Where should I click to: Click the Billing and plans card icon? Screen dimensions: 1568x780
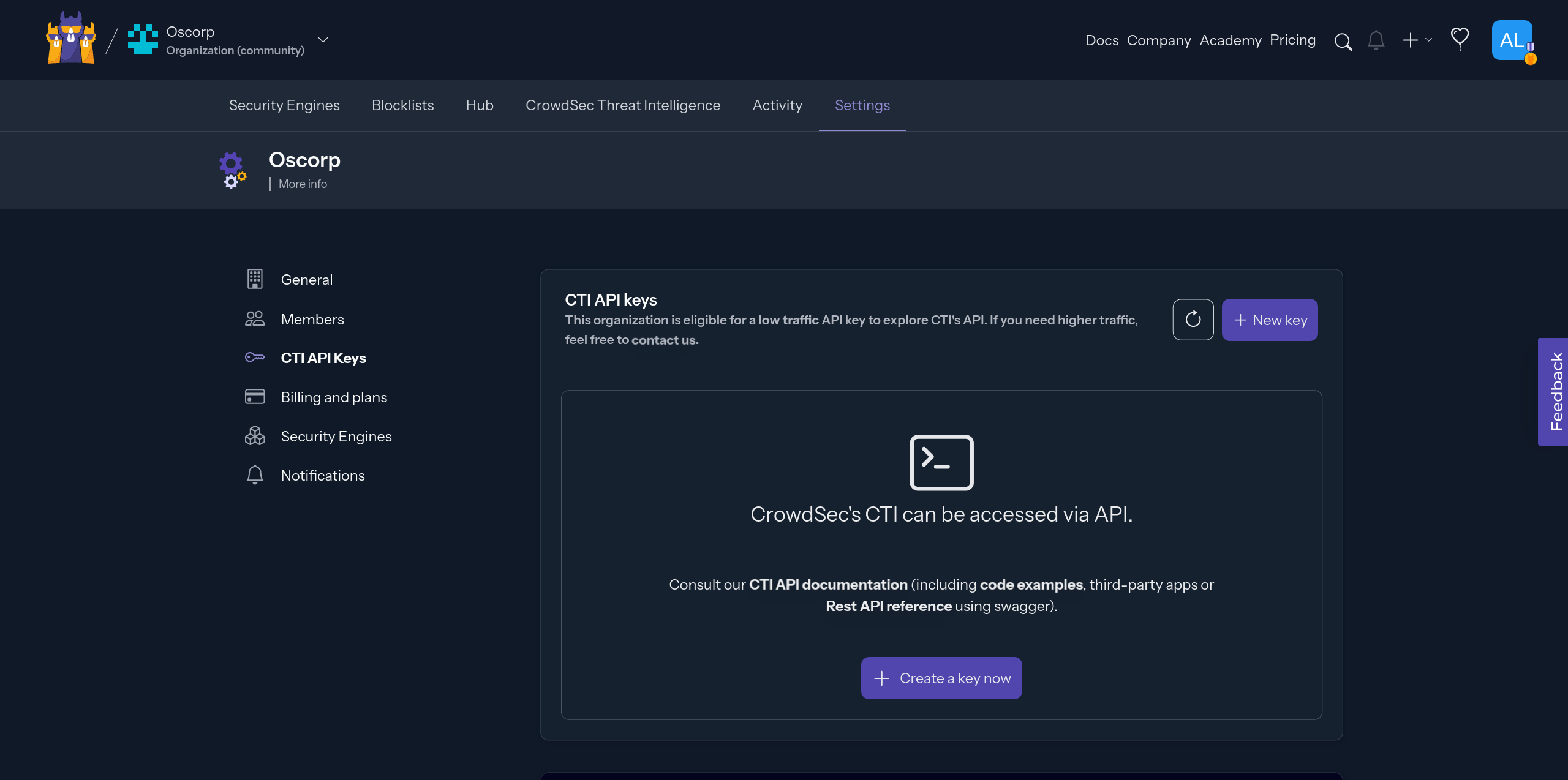[255, 397]
